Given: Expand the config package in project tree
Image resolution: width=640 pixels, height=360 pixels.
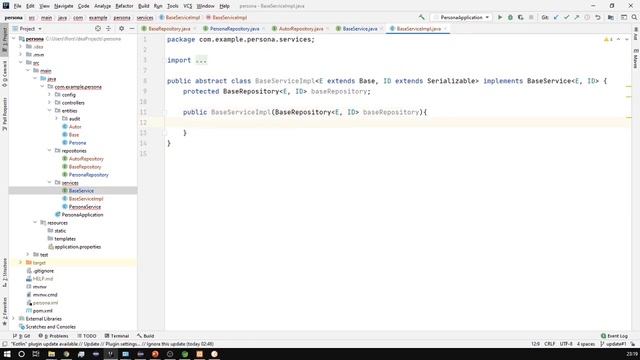Looking at the screenshot, I should coord(49,95).
